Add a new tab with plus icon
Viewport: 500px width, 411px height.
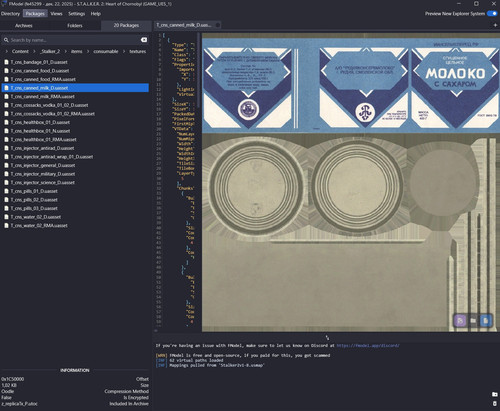point(495,25)
